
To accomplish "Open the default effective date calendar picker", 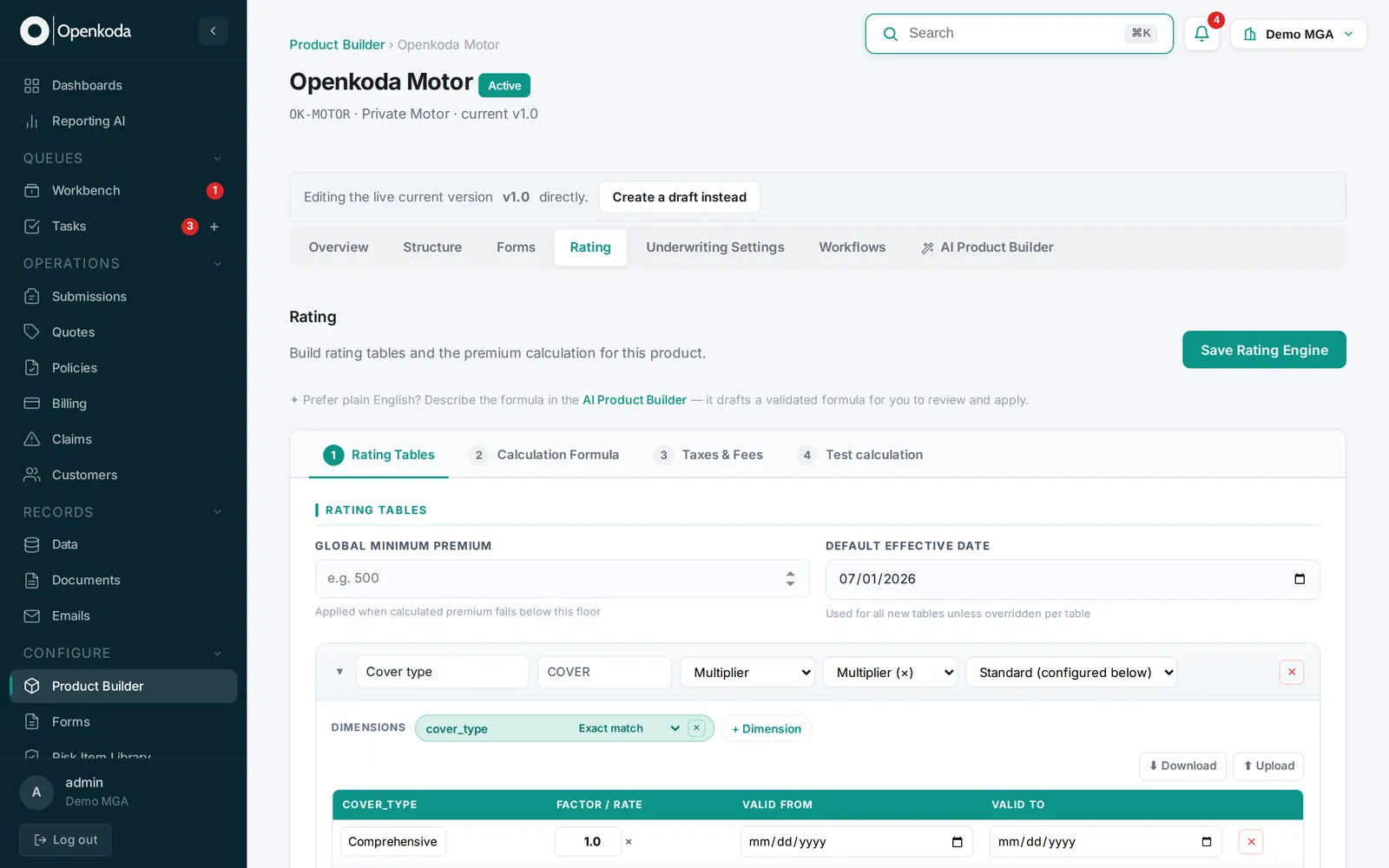I will [x=1300, y=579].
